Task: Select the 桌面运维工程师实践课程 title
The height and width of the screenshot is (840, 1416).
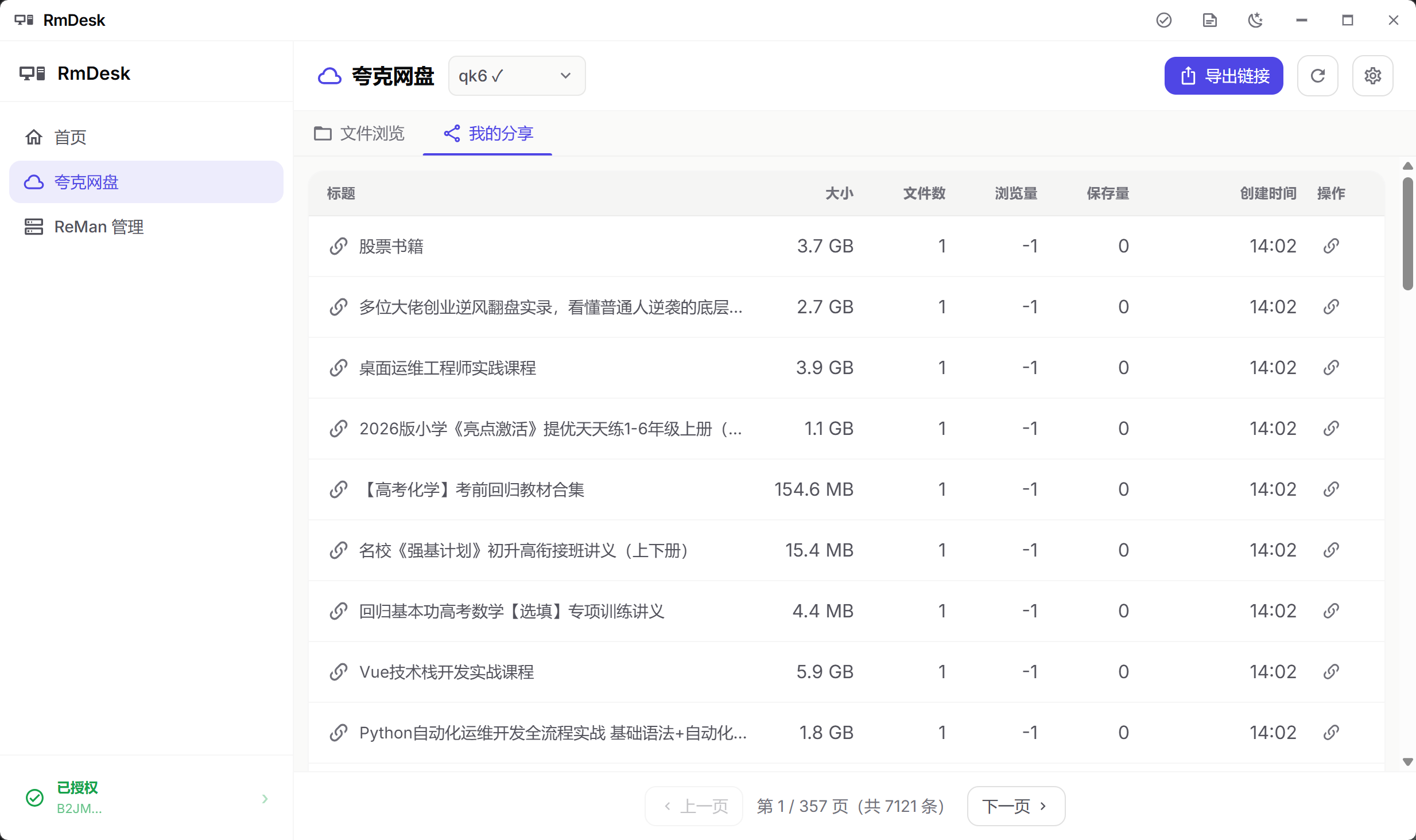Action: (x=447, y=368)
